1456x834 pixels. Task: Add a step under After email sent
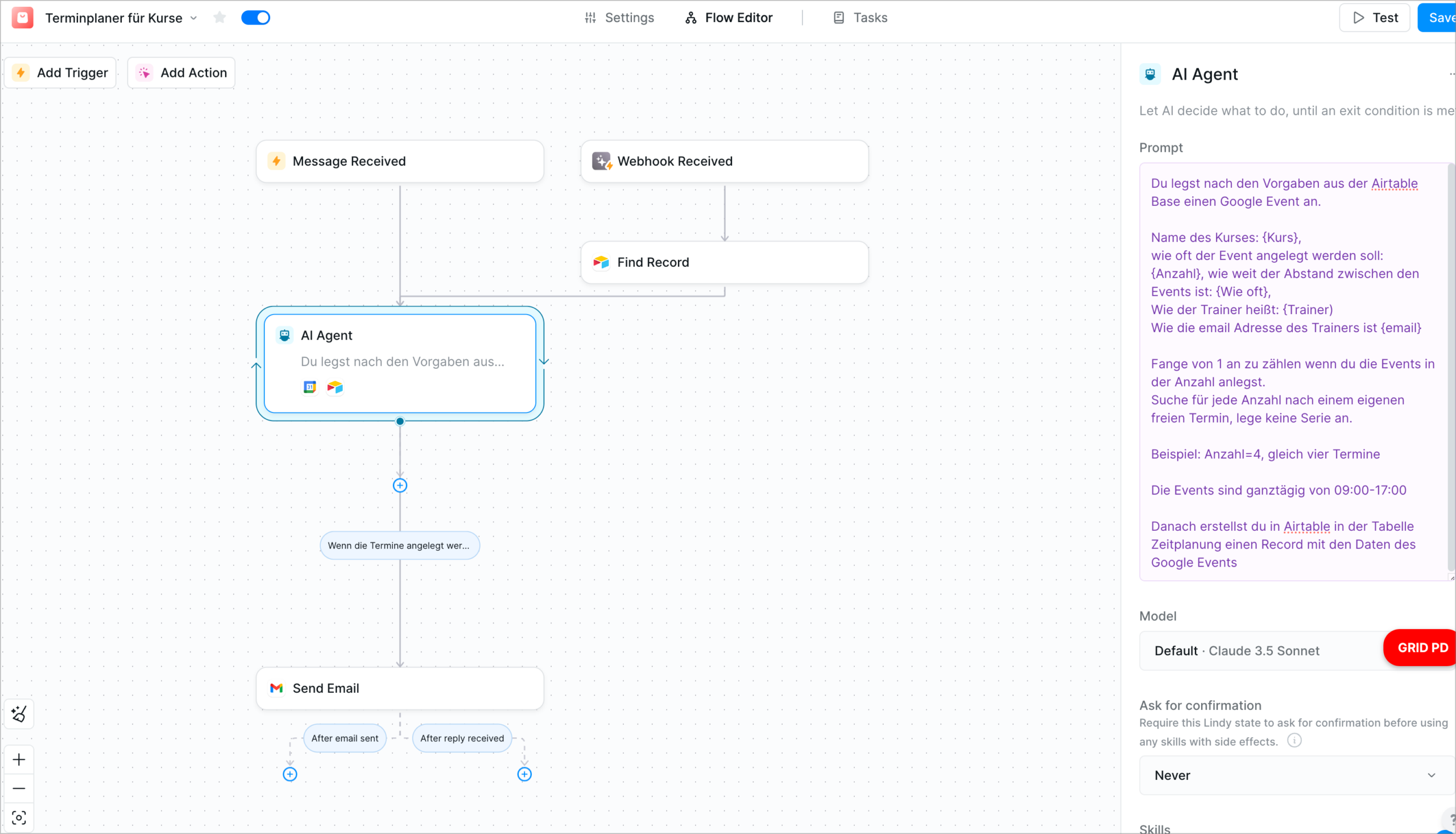pyautogui.click(x=290, y=774)
